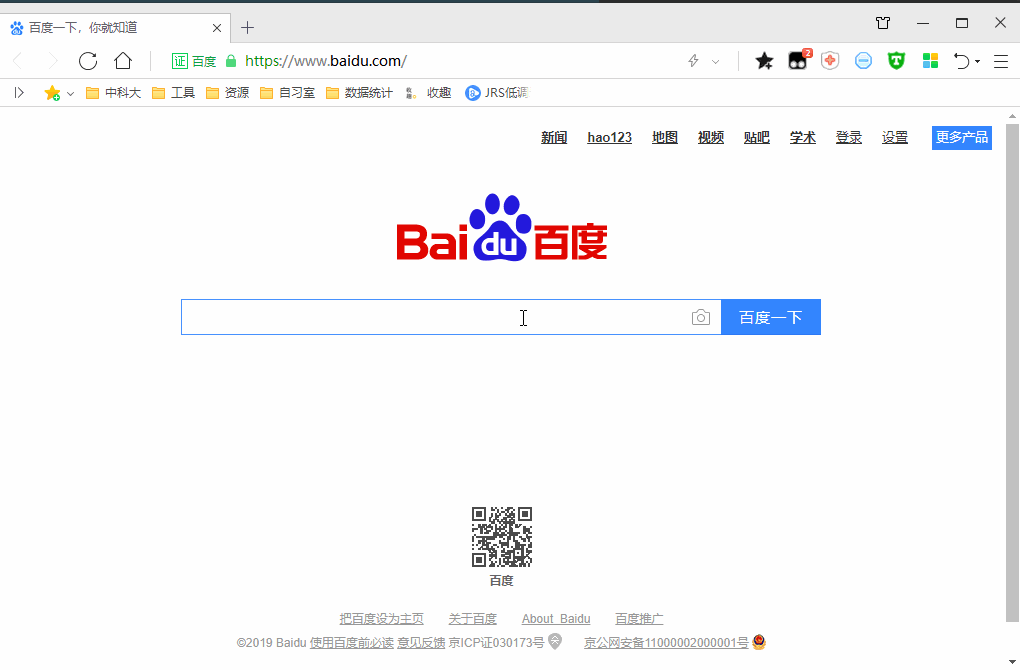Click the scrollbar down arrow
The width and height of the screenshot is (1020, 670).
[x=1012, y=662]
